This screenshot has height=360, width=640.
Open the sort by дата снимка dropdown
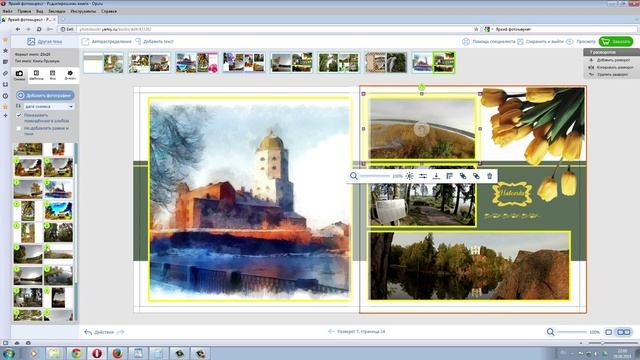[49, 107]
